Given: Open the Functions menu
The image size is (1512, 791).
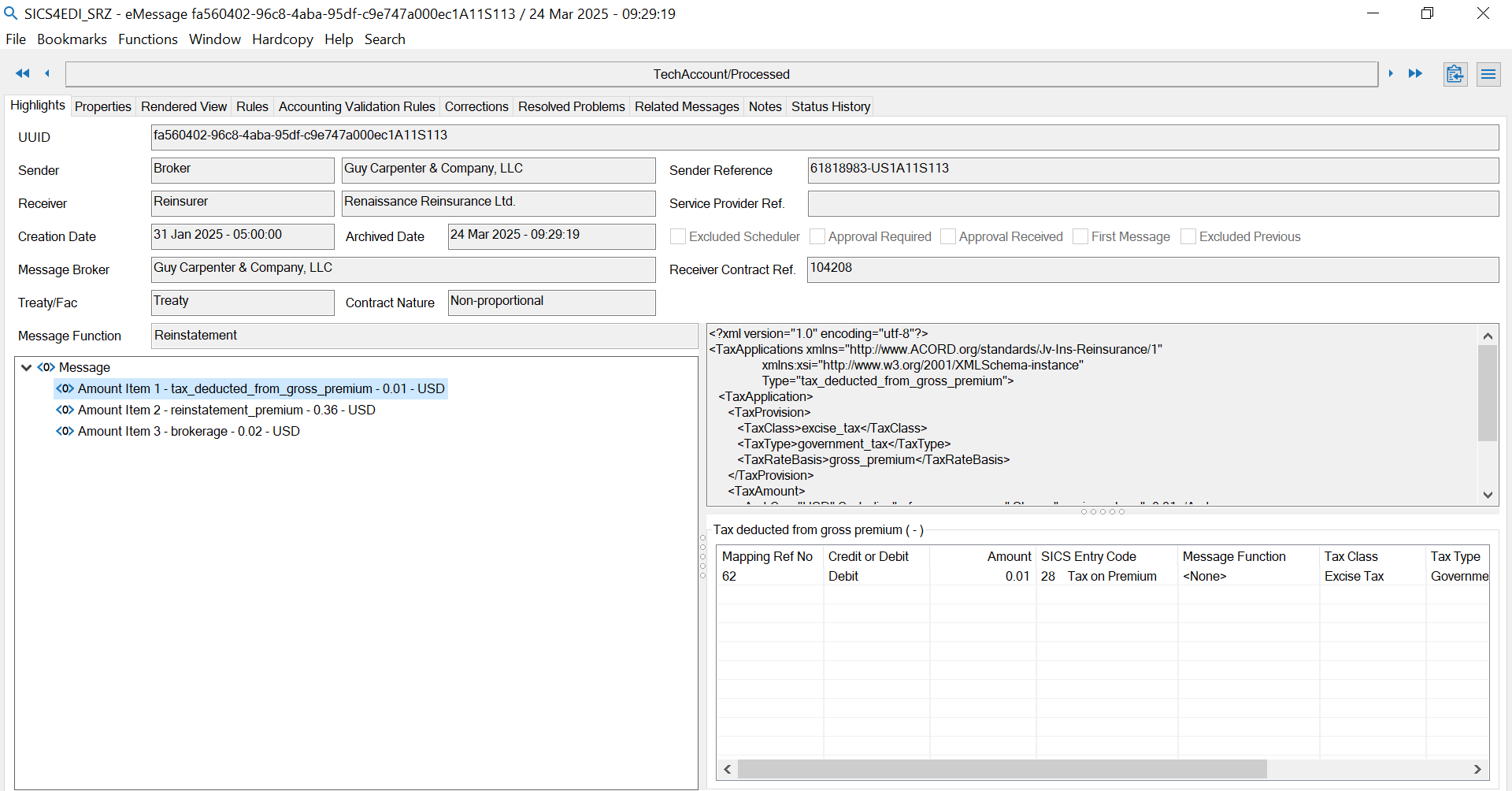Looking at the screenshot, I should [147, 39].
